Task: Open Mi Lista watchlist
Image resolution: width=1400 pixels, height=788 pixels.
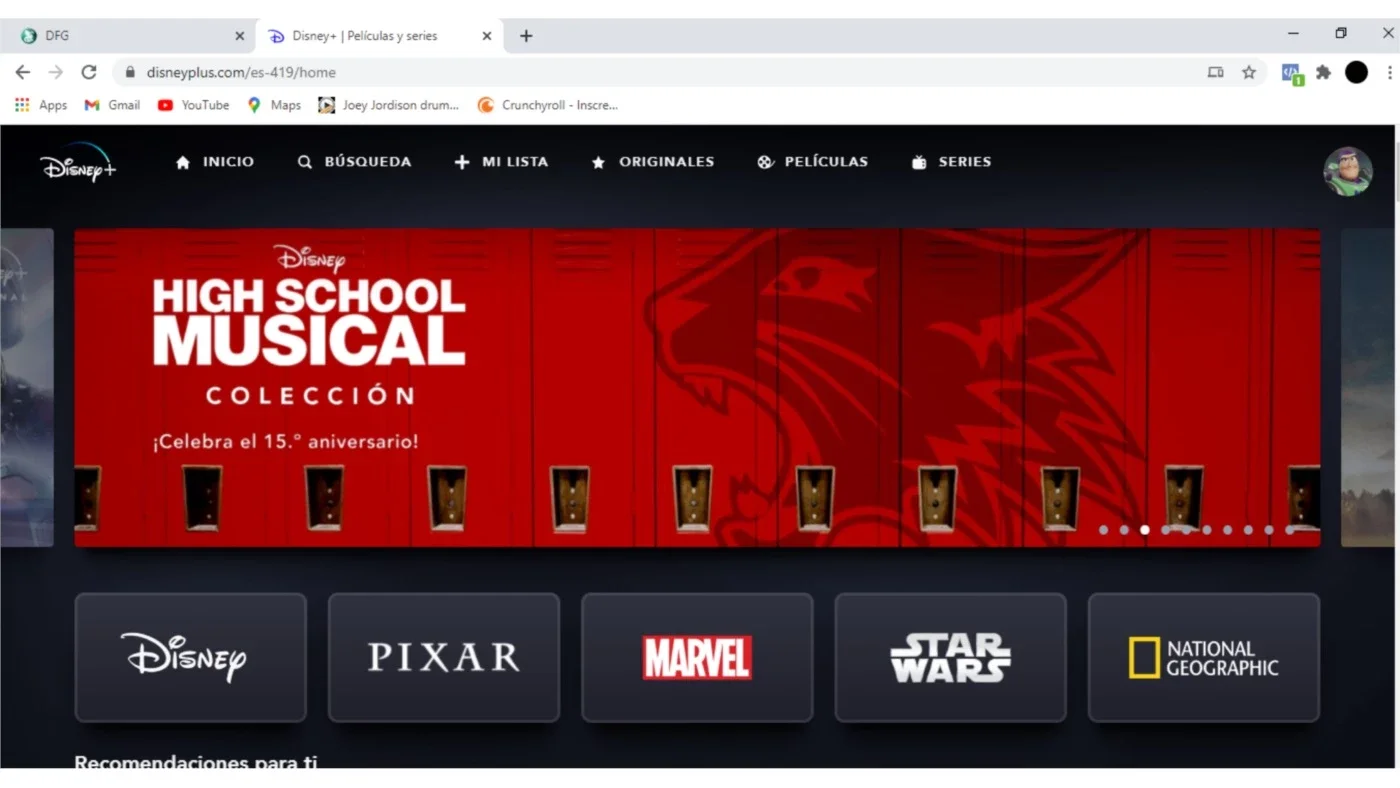Action: click(x=501, y=162)
